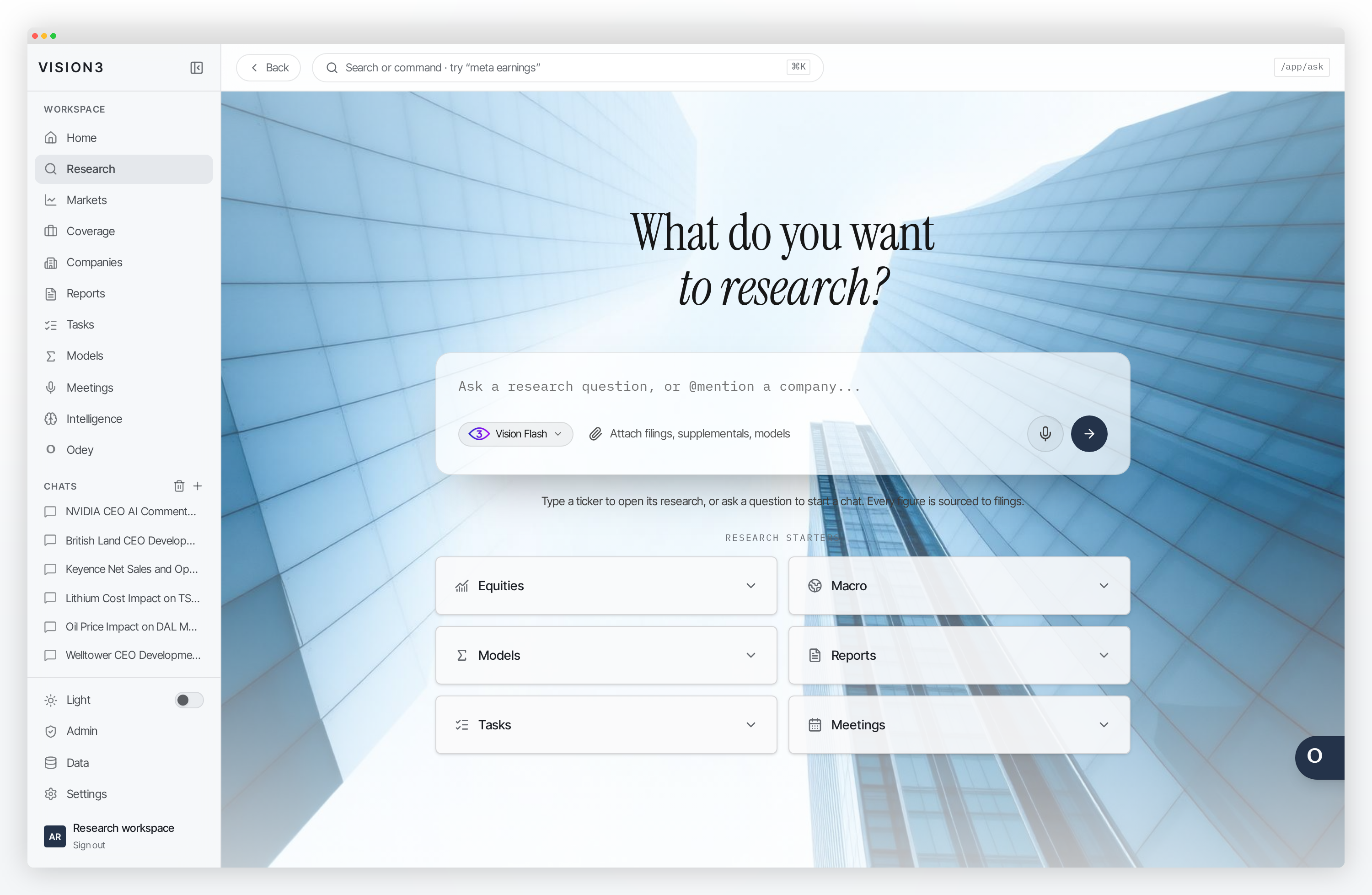Open Reports in the sidebar menu
This screenshot has width=1372, height=895.
coord(124,293)
